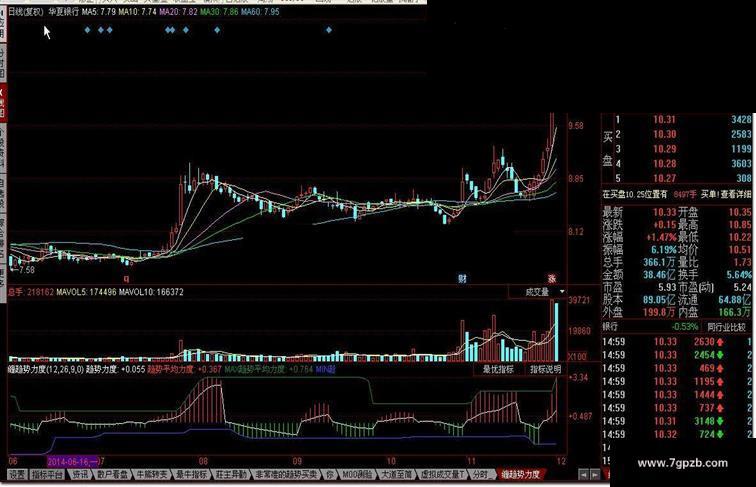Click the MA60: 7.95 indicator label
Screen dimensions: 756x487
click(260, 12)
